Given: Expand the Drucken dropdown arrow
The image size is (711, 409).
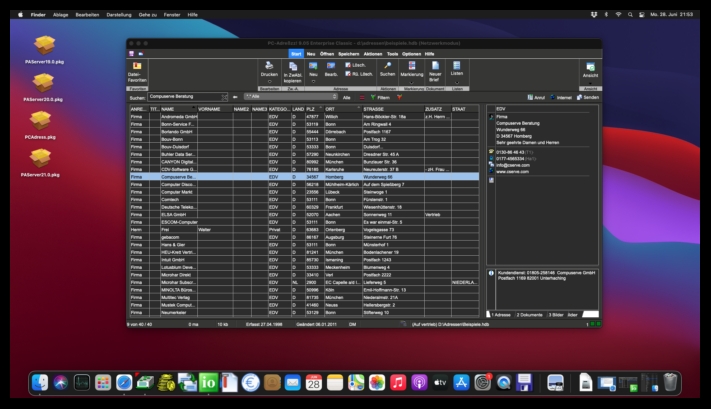Looking at the screenshot, I should coord(269,82).
